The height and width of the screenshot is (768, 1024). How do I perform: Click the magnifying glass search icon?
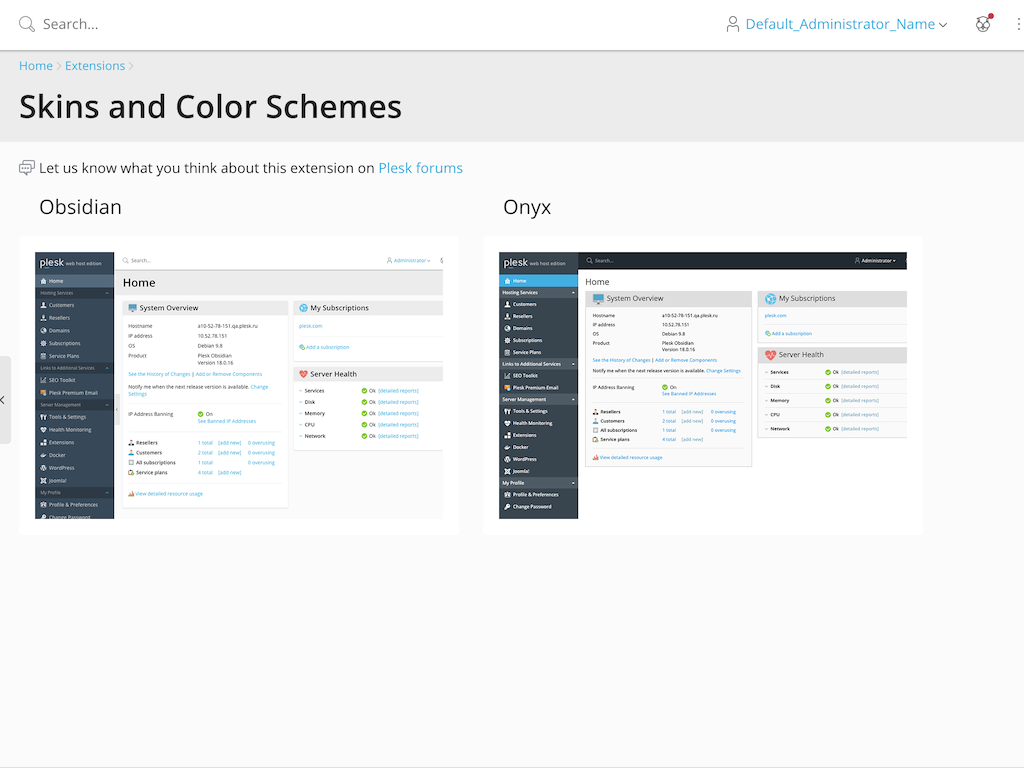(27, 24)
